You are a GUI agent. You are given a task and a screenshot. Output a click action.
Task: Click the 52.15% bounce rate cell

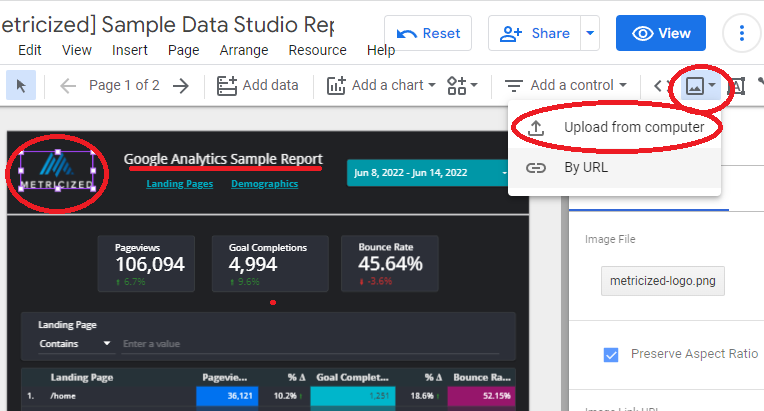point(481,396)
